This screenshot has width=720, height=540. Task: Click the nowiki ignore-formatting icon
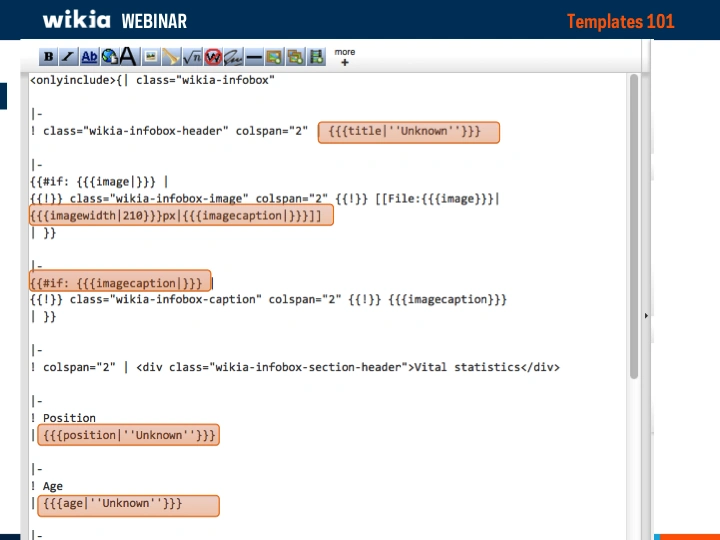pos(213,57)
